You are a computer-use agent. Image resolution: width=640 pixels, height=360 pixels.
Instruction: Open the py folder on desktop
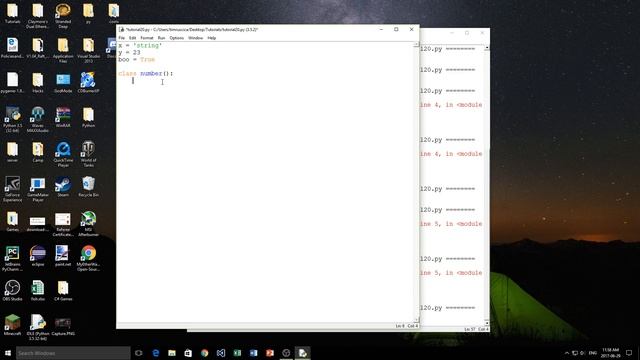point(88,13)
